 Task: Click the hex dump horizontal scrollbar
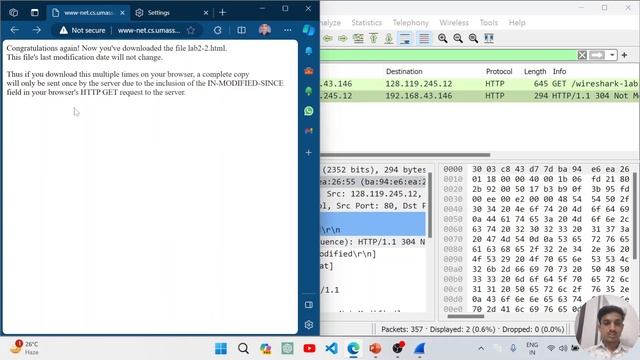pyautogui.click(x=465, y=316)
